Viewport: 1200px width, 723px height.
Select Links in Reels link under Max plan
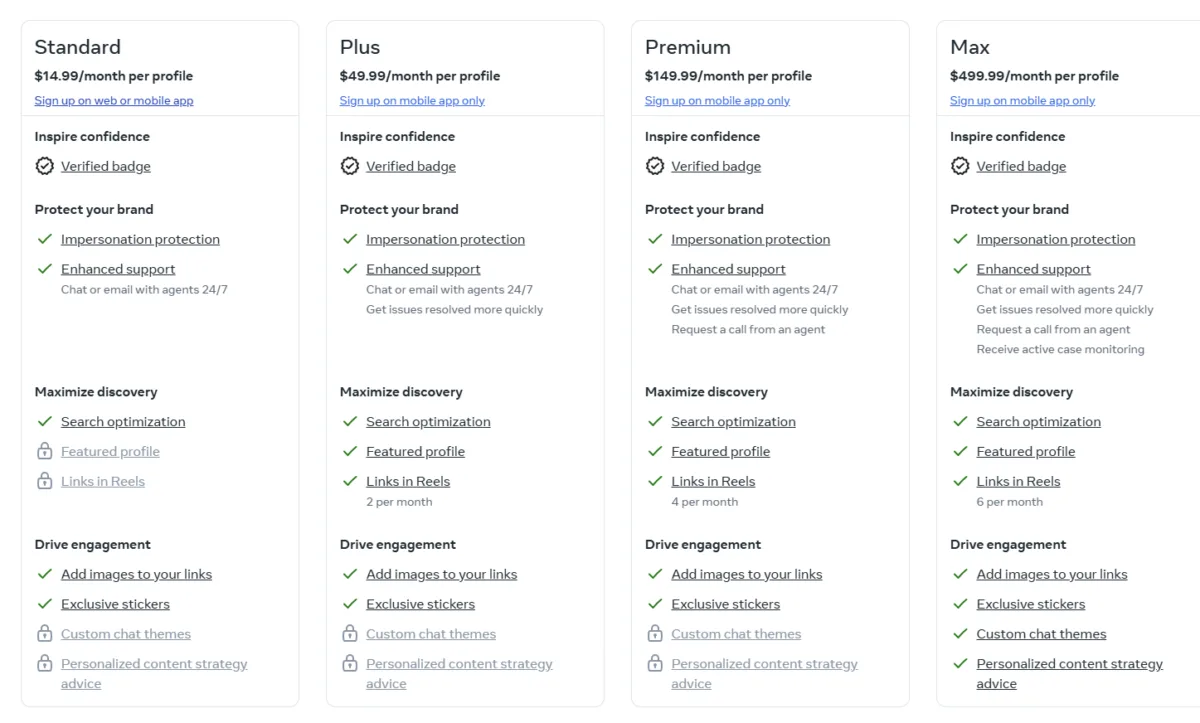point(1018,481)
